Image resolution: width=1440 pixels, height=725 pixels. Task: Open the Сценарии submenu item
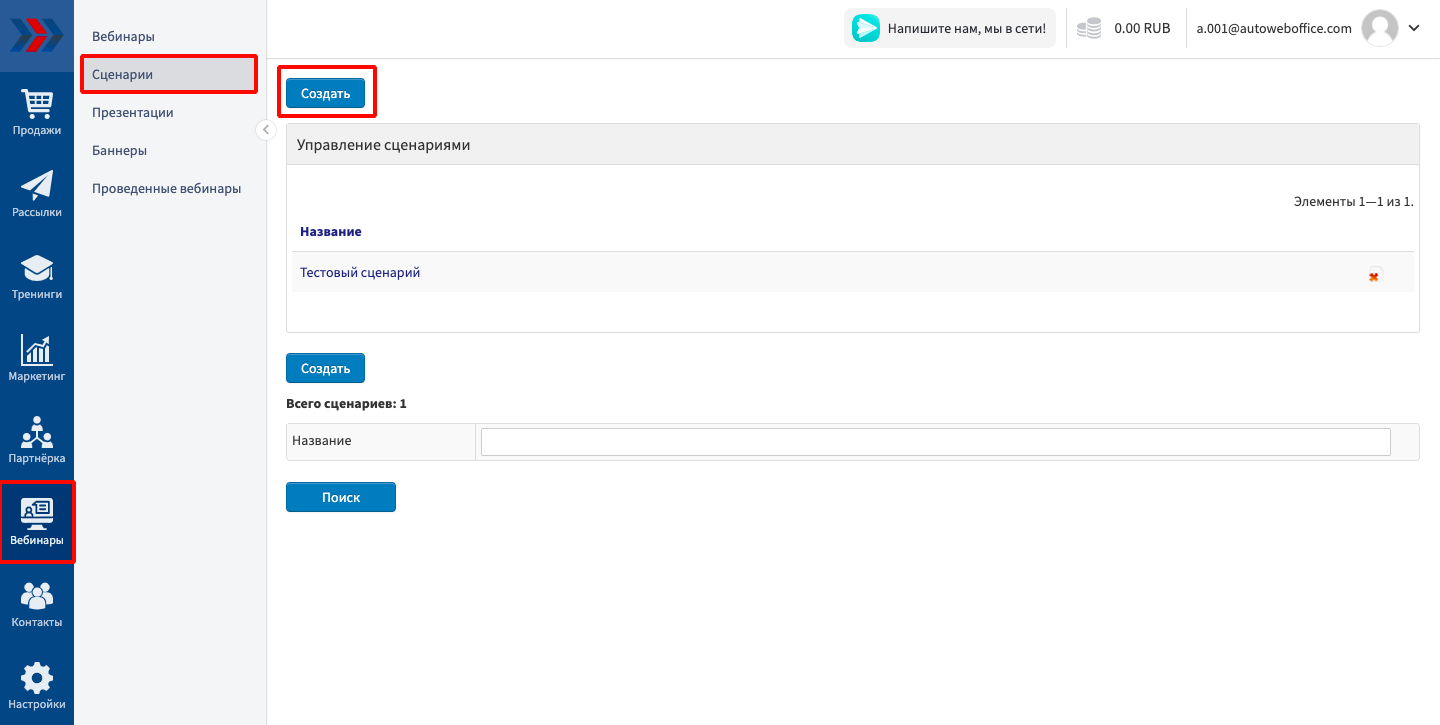(122, 75)
